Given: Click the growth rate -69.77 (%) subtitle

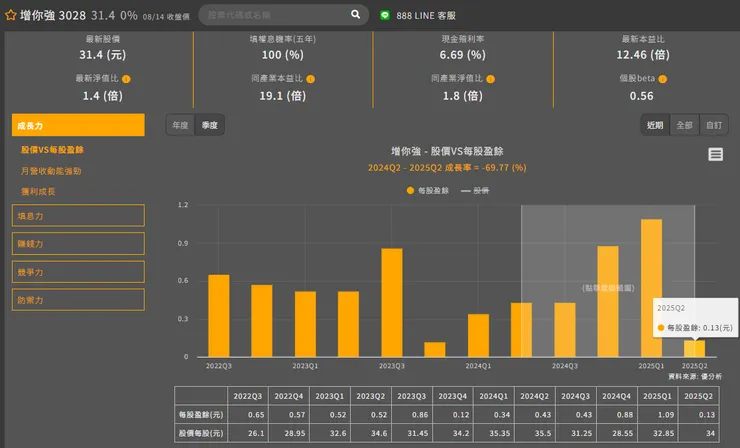Looking at the screenshot, I should (447, 168).
